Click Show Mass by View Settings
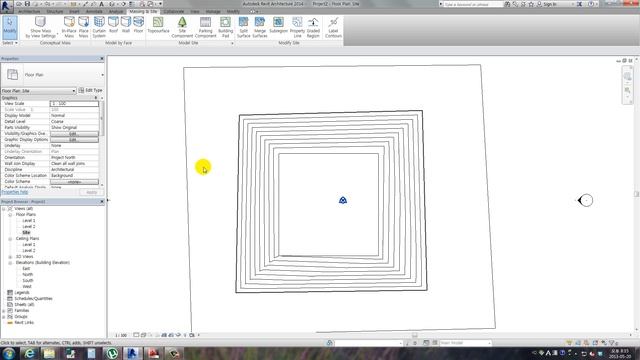Image resolution: width=640 pixels, height=360 pixels. tap(40, 27)
